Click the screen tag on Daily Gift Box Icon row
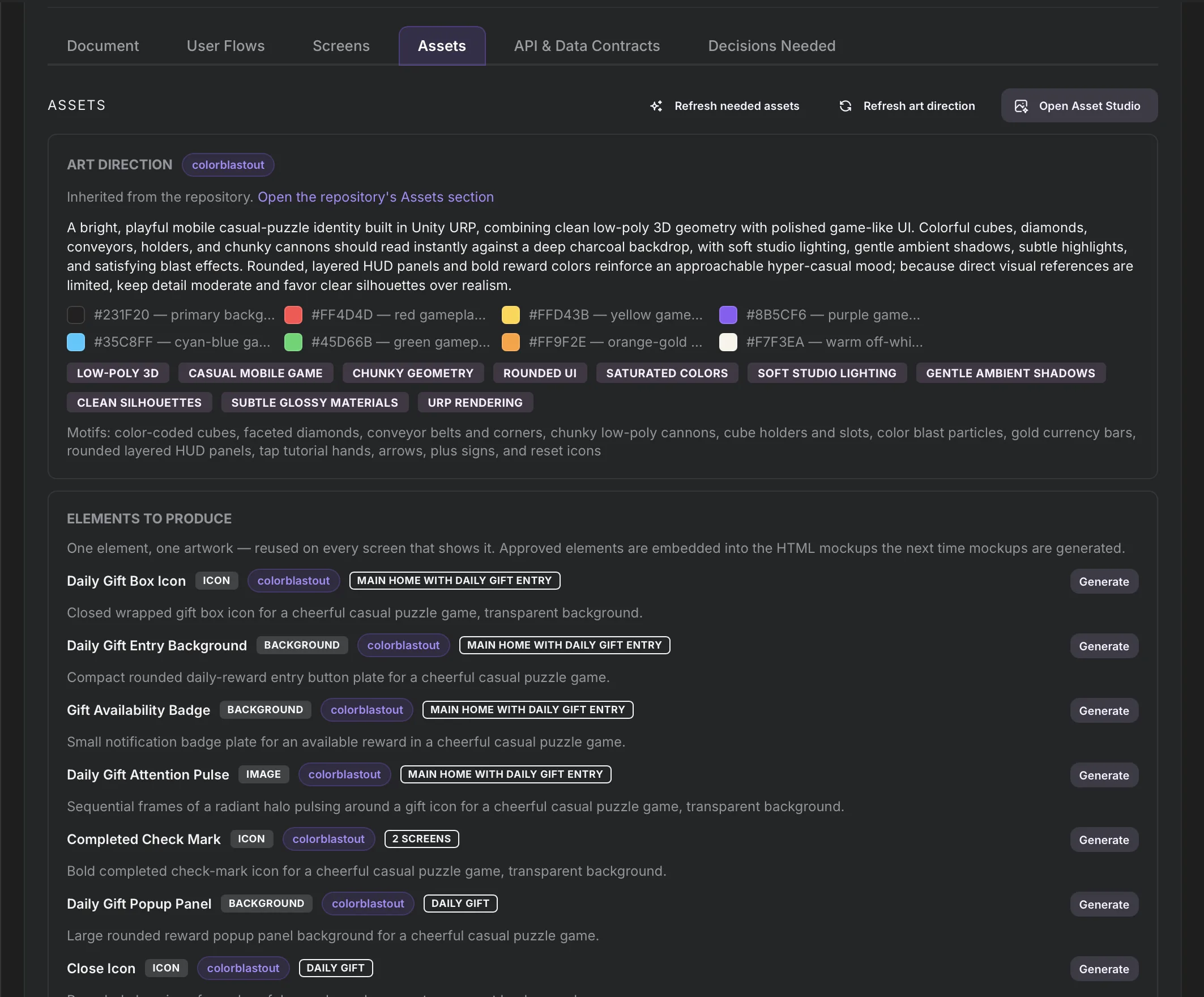 tap(455, 581)
